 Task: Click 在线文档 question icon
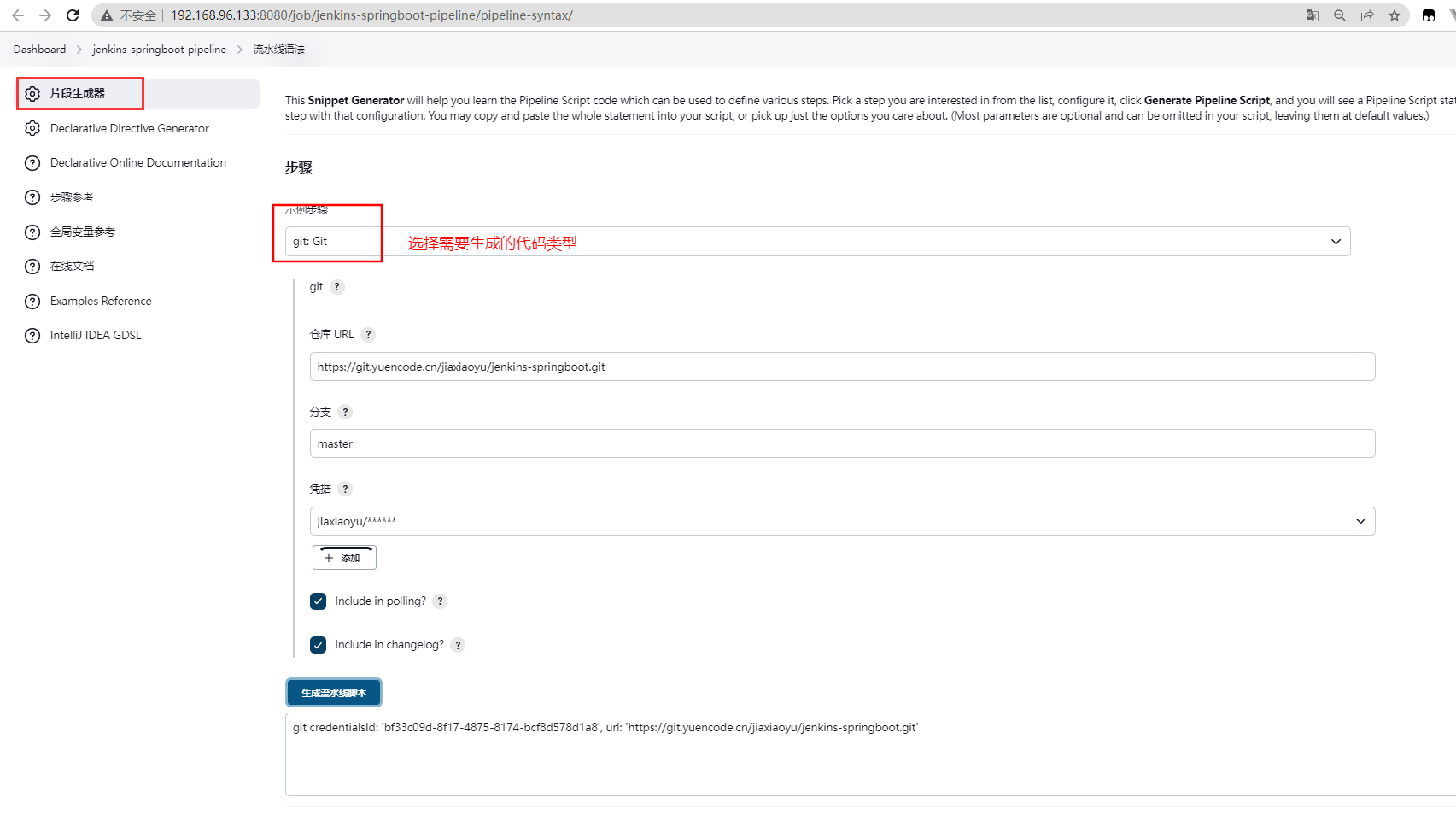click(32, 267)
